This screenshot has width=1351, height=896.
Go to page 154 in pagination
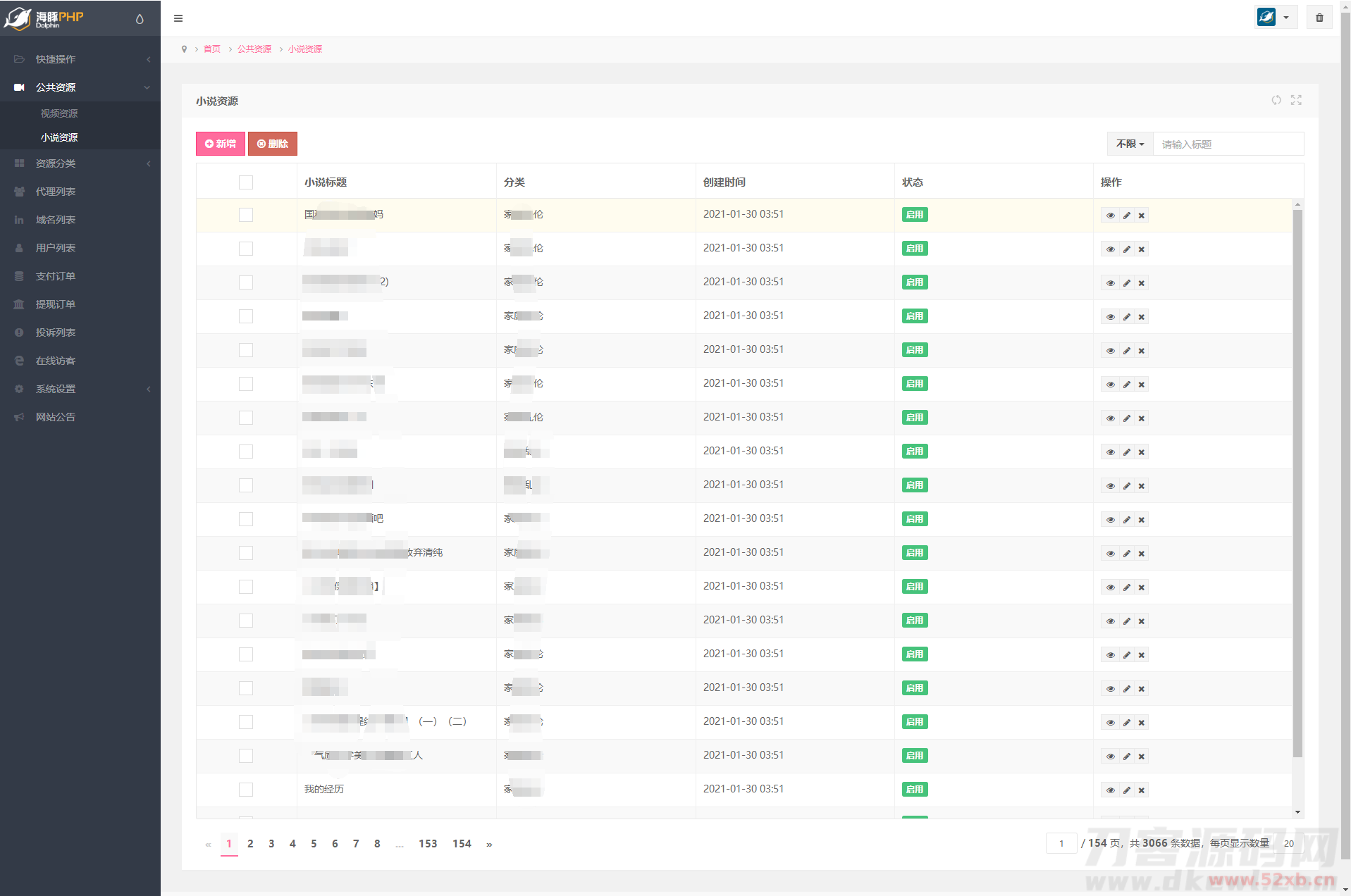[x=462, y=844]
